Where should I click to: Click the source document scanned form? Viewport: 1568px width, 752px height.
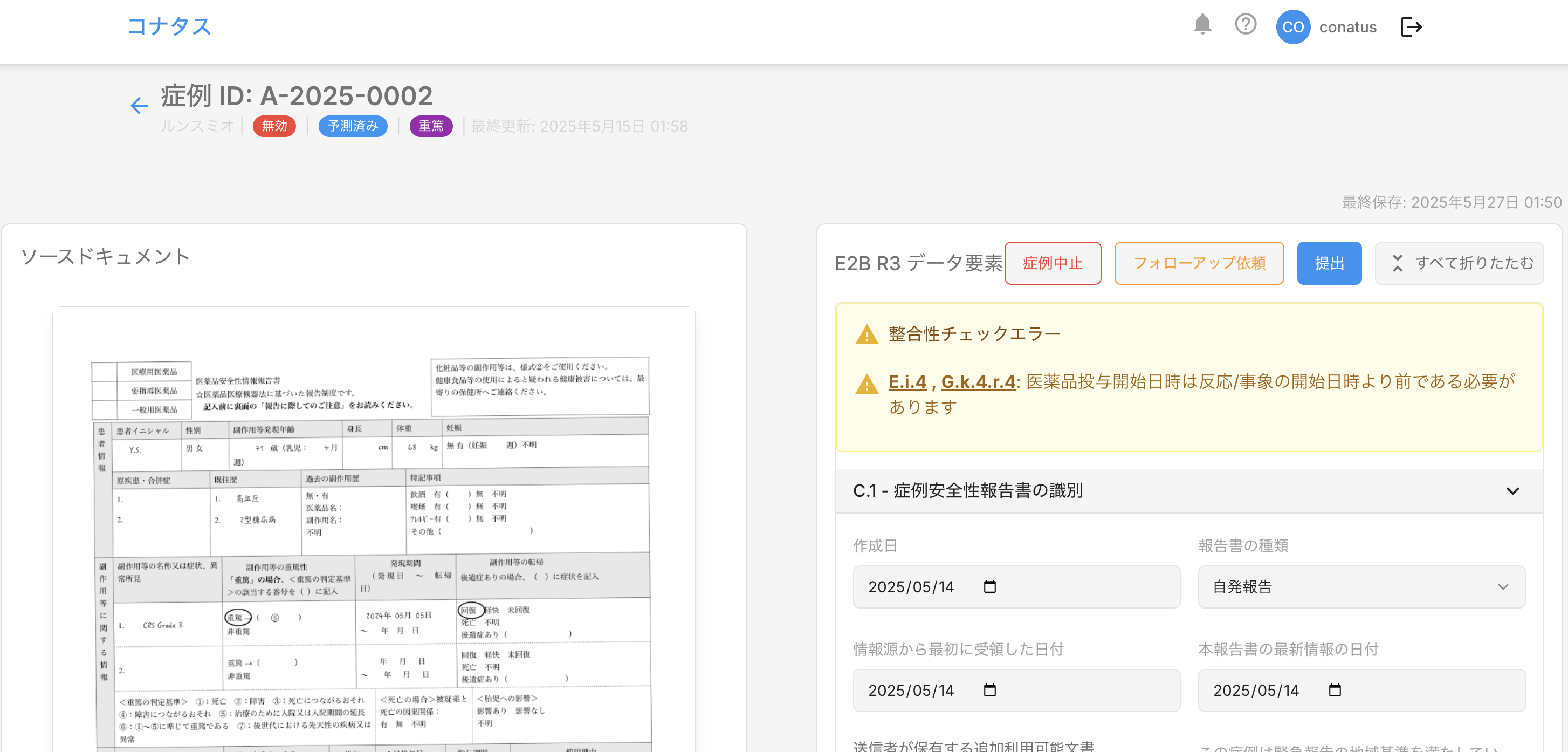point(374,530)
